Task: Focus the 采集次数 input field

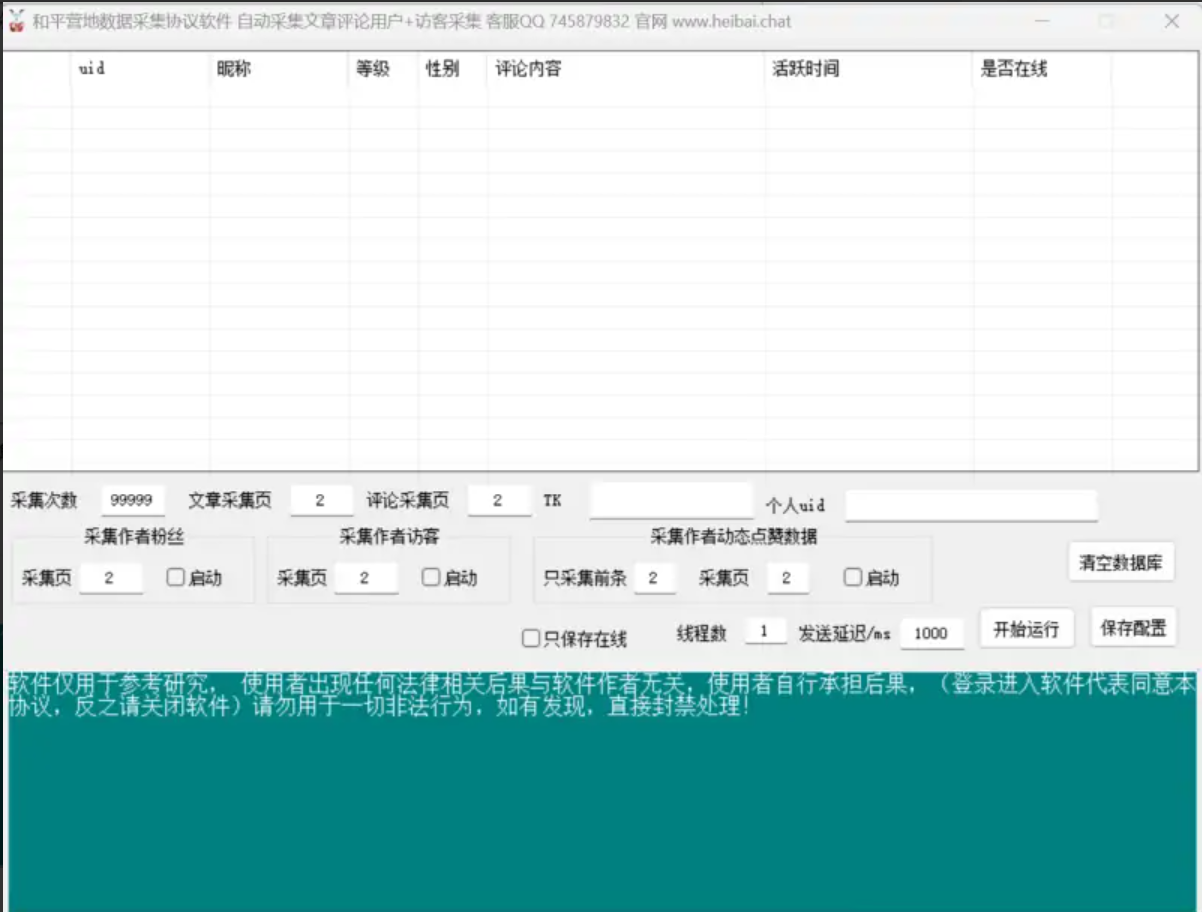Action: (x=133, y=500)
